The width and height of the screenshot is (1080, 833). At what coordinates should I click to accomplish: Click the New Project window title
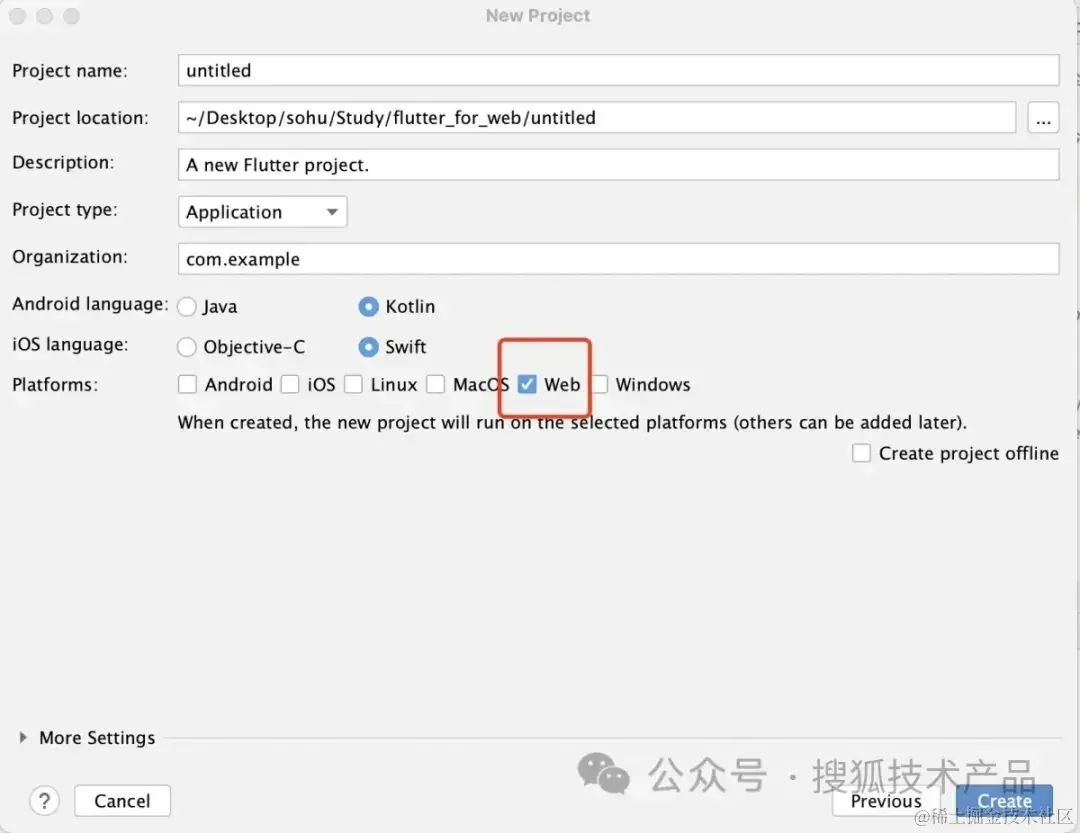point(538,15)
